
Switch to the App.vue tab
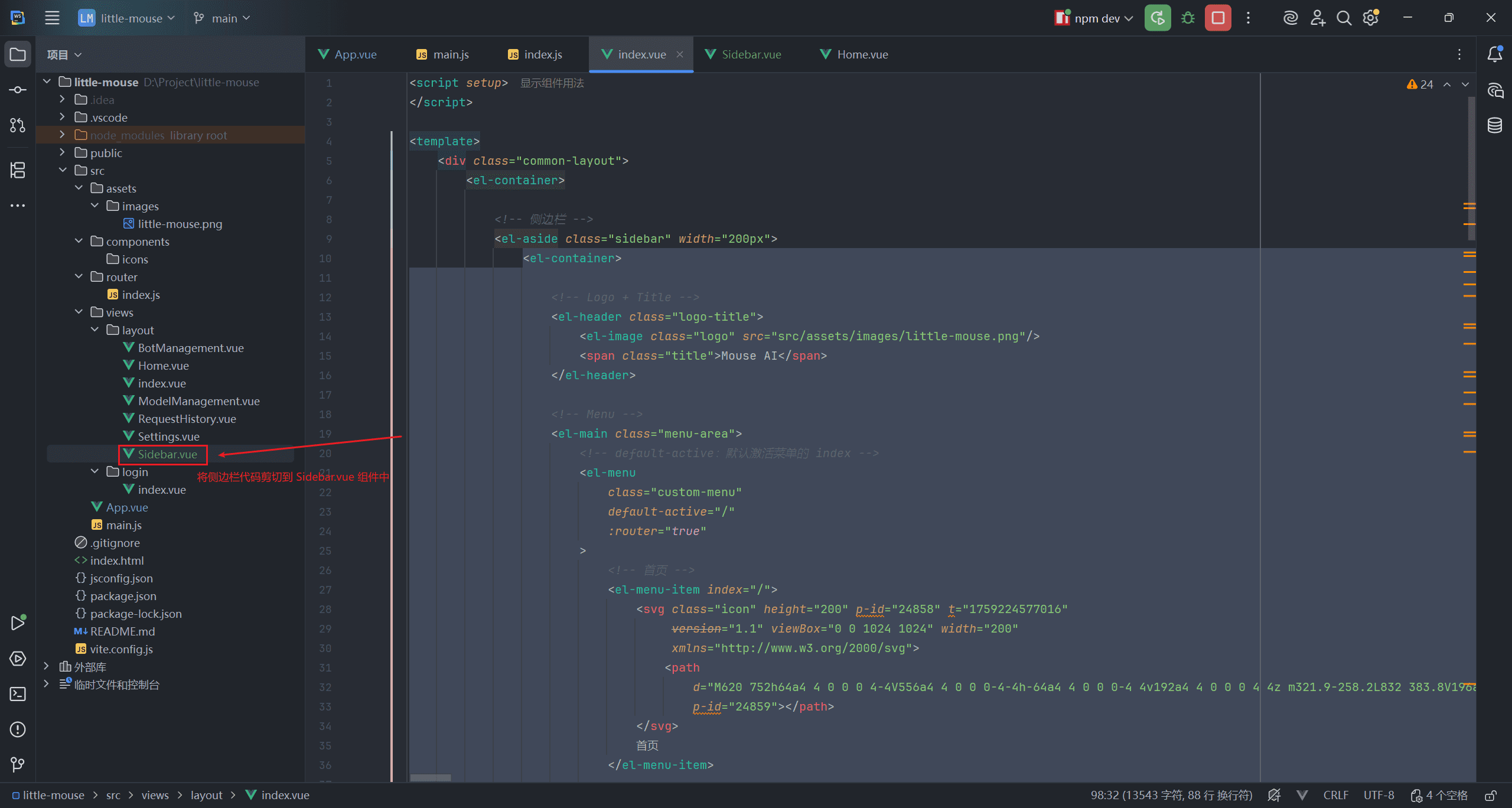pyautogui.click(x=347, y=54)
